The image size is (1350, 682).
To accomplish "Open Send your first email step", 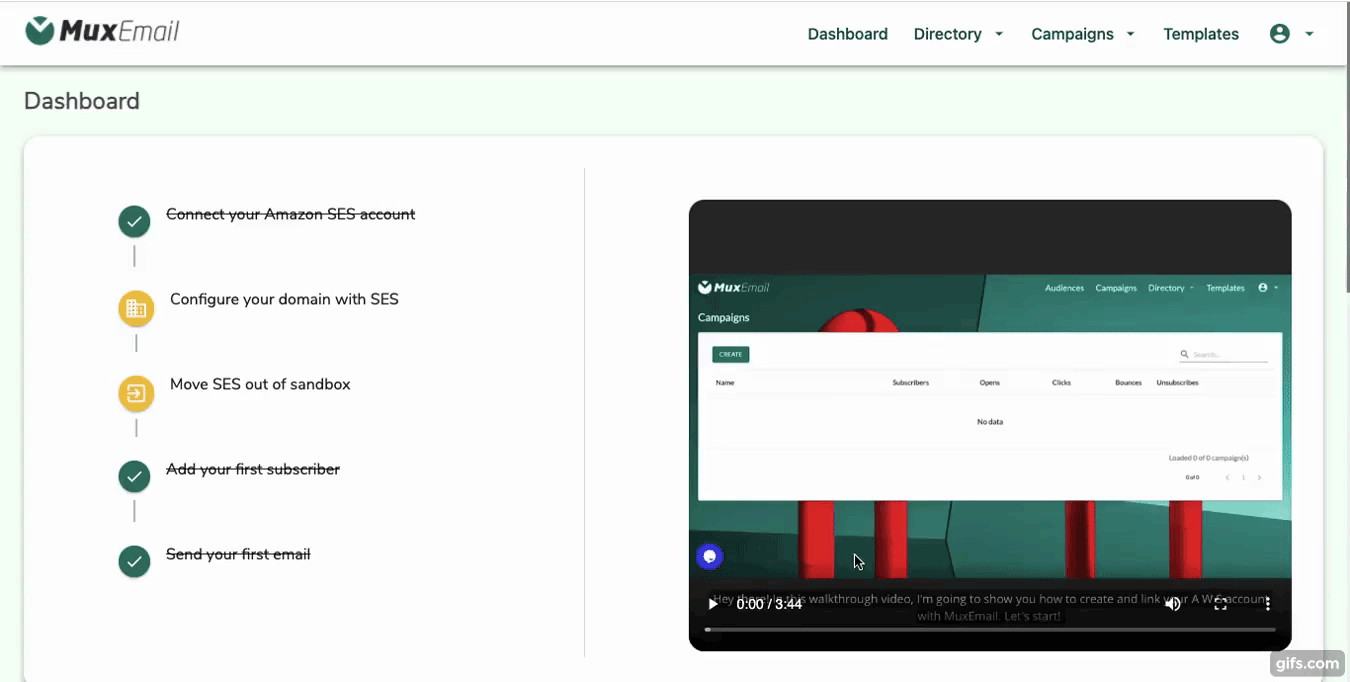I will 238,554.
